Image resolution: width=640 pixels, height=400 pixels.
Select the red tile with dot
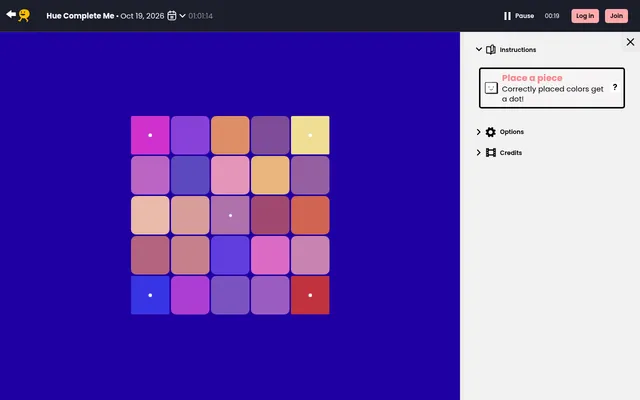click(310, 295)
